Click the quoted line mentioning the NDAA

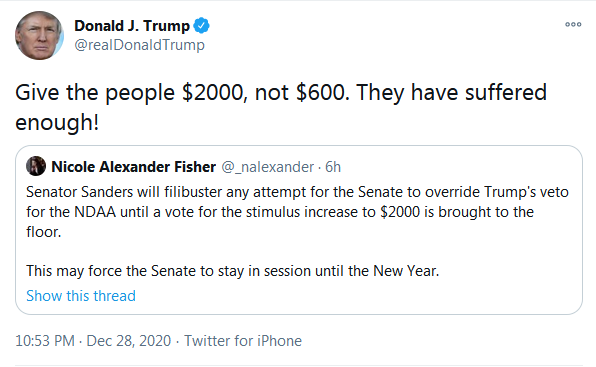tap(280, 212)
